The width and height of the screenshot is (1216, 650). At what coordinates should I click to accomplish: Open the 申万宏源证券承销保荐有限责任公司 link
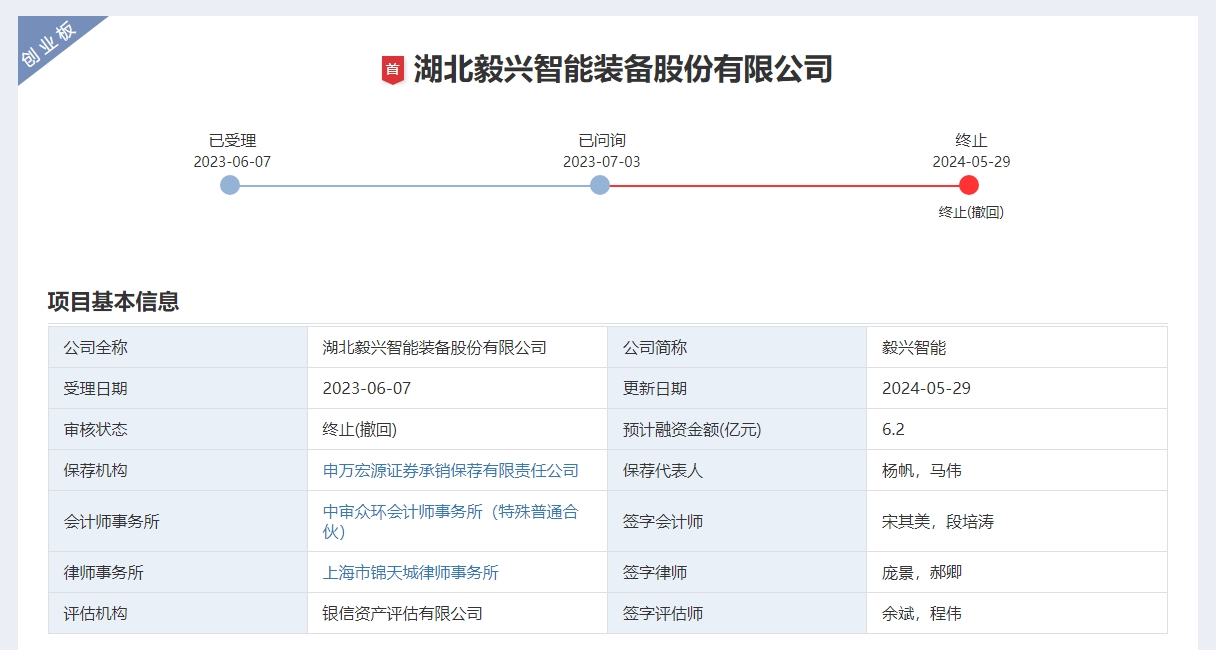(x=451, y=470)
